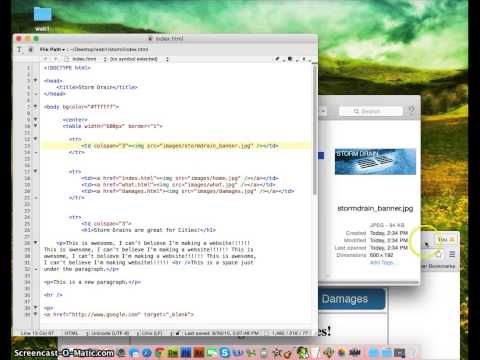Click the table width code line
The width and height of the screenshot is (480, 360).
coord(112,126)
